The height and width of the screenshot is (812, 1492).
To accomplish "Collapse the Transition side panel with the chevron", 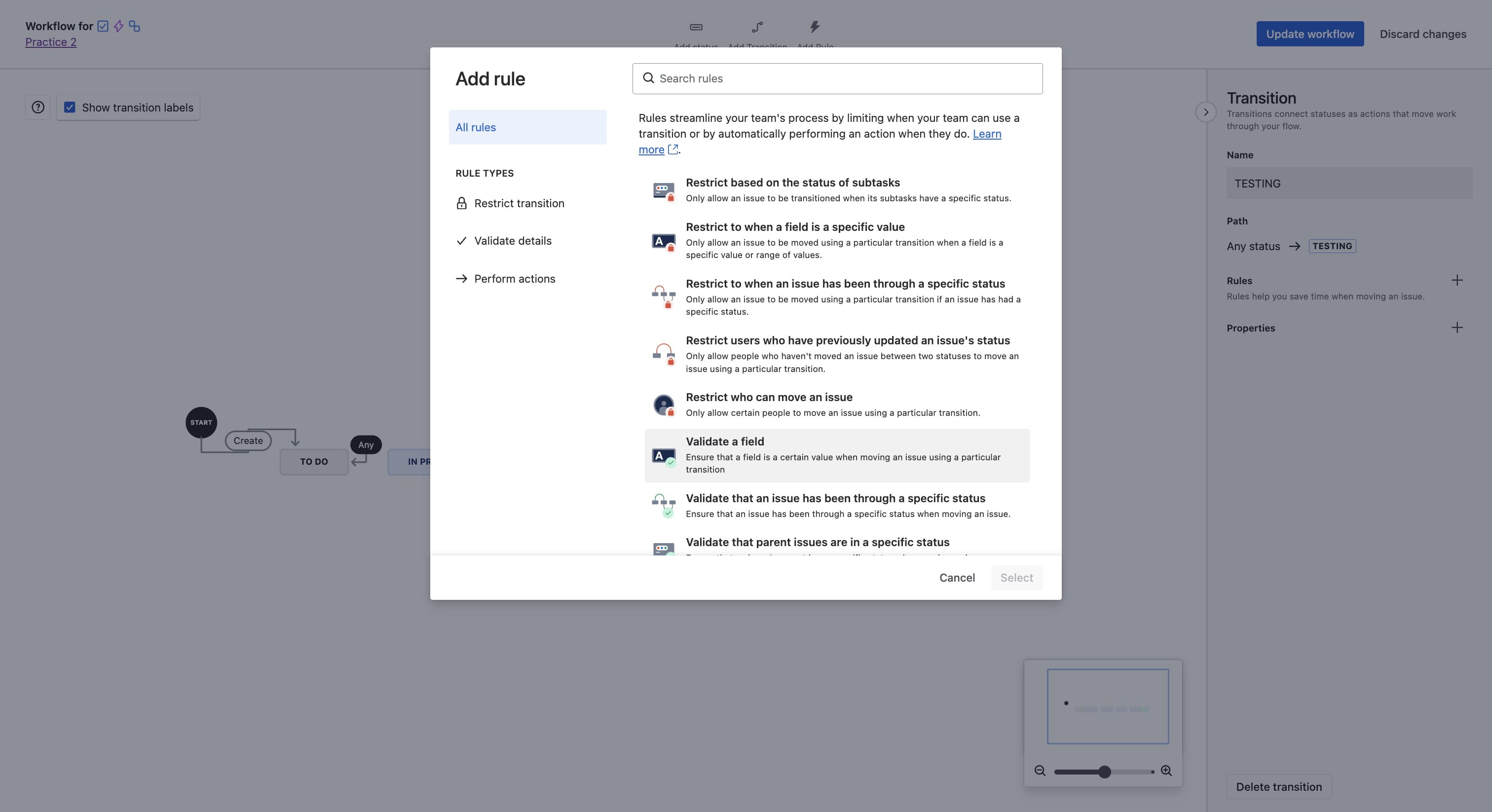I will [x=1206, y=112].
